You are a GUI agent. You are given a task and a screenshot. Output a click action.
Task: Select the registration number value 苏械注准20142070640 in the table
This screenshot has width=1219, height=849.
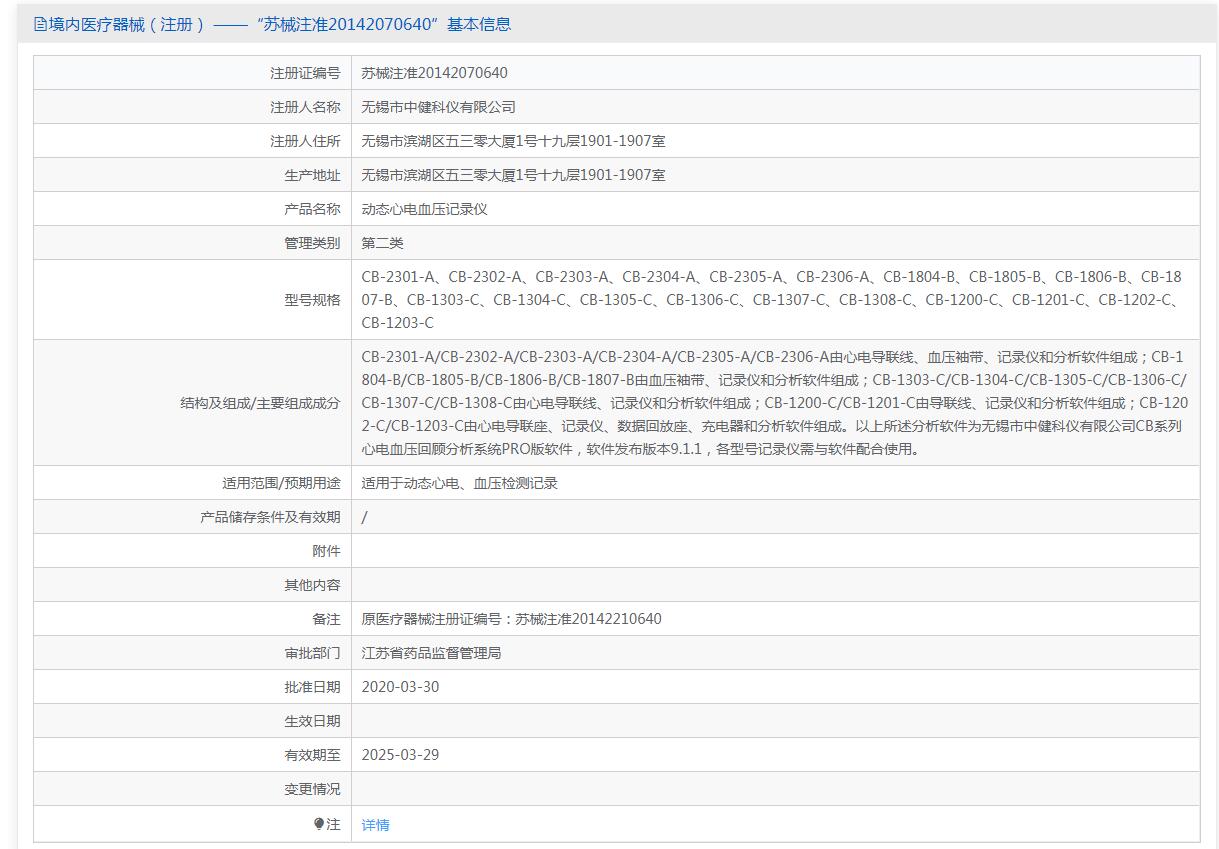coord(434,73)
